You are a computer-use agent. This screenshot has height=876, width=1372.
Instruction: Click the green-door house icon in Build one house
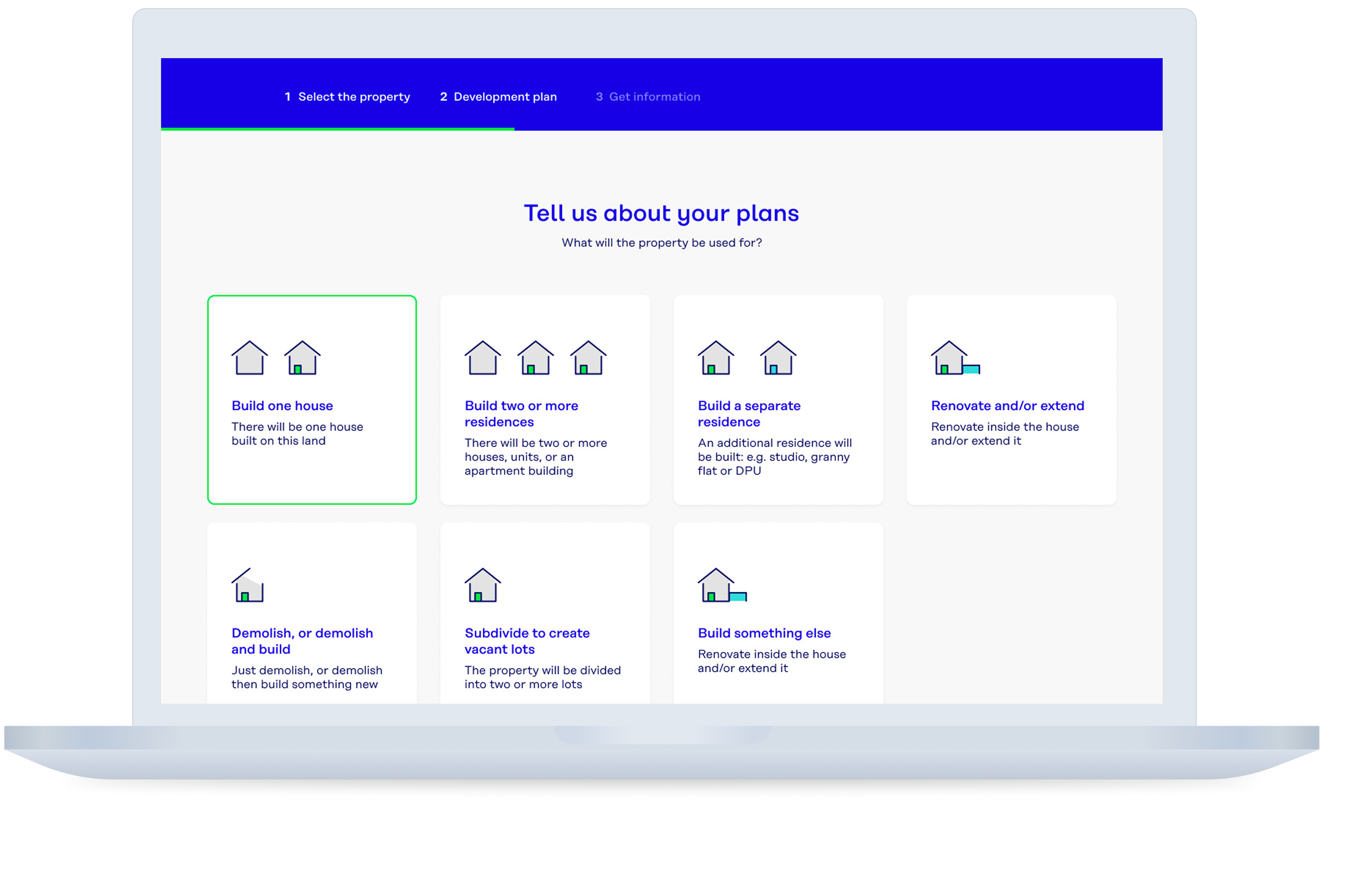click(303, 358)
